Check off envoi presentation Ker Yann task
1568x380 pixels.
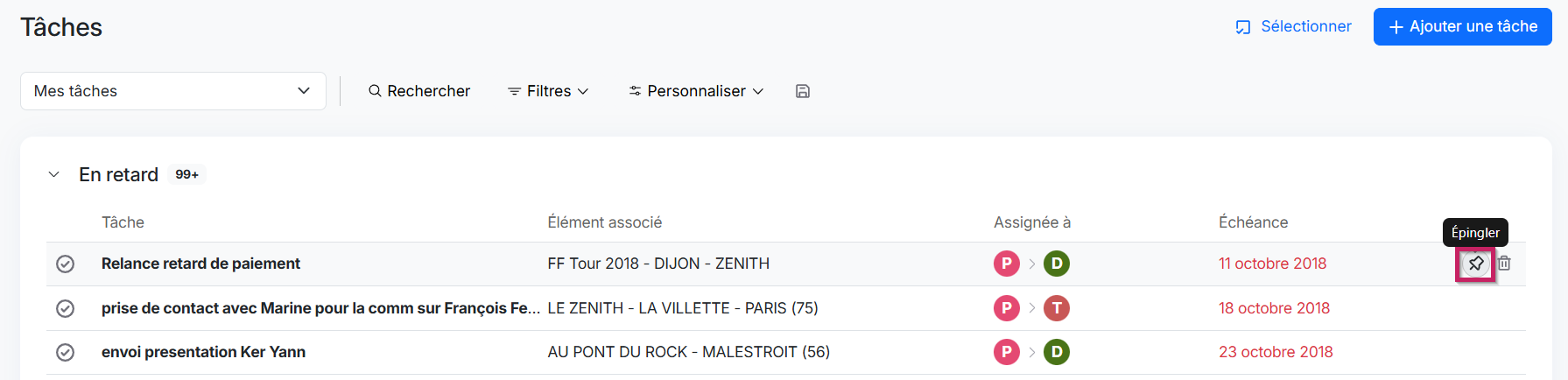(x=66, y=352)
